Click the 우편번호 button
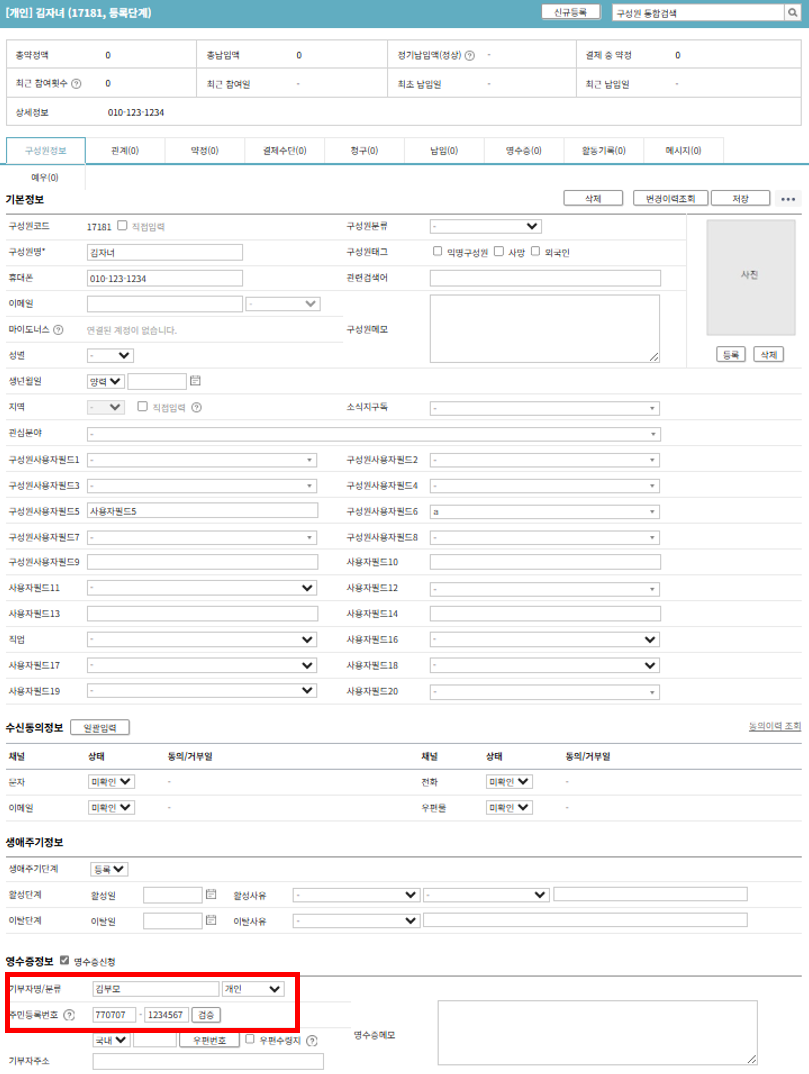 click(x=209, y=1040)
